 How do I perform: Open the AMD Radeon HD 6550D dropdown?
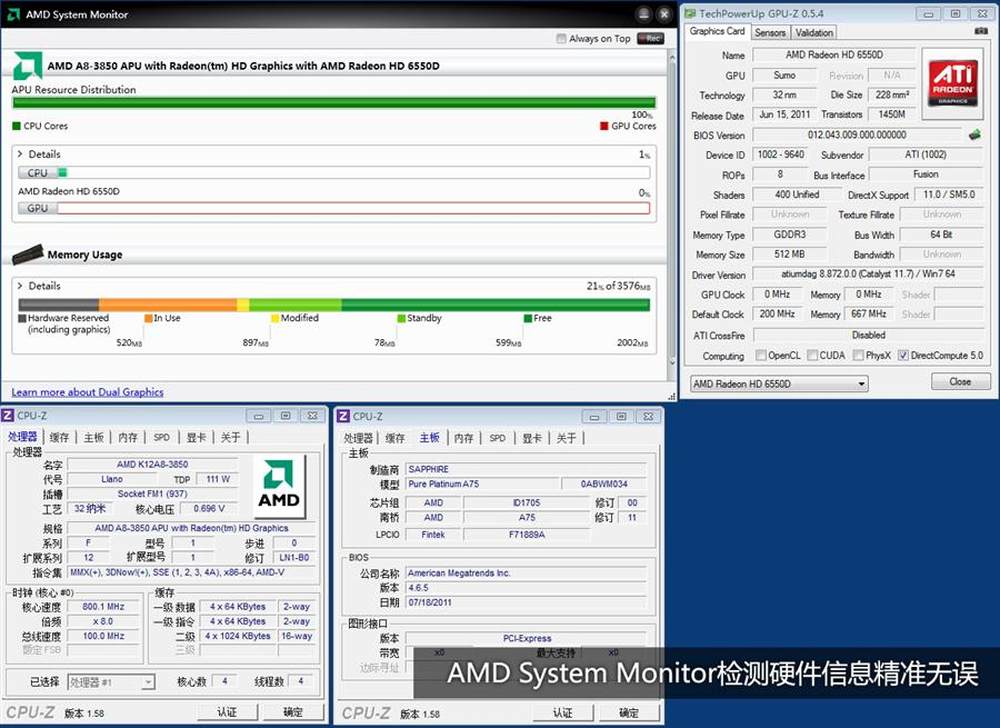(778, 383)
